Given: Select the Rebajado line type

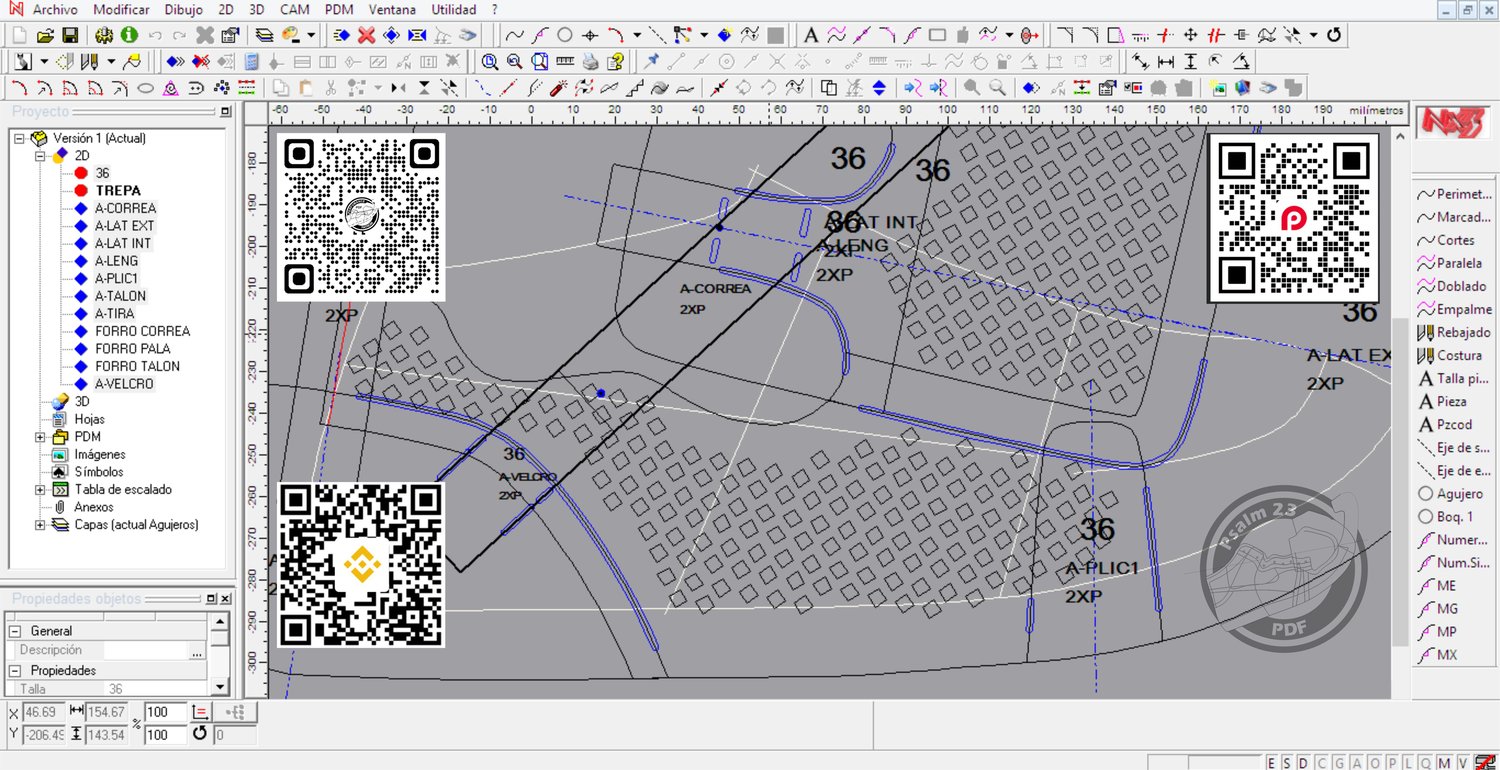Looking at the screenshot, I should 1455,332.
